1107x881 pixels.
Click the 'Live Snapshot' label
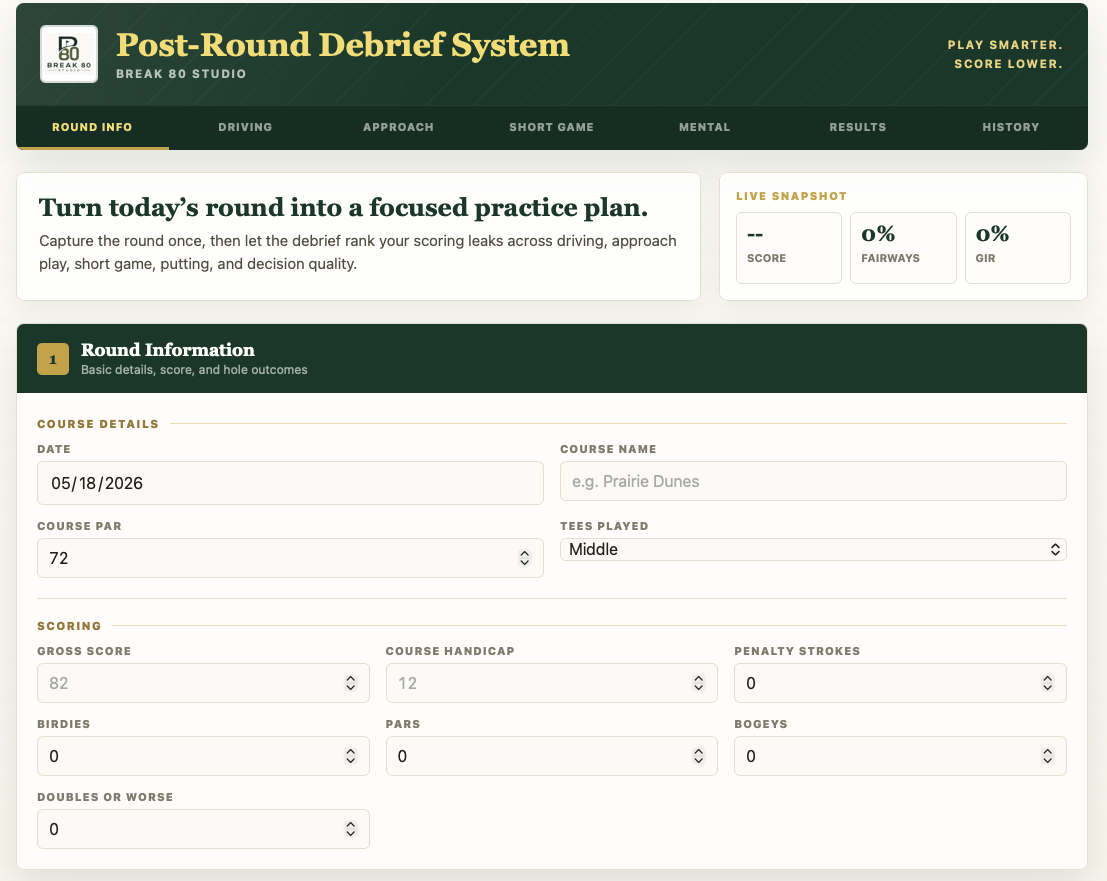[791, 196]
